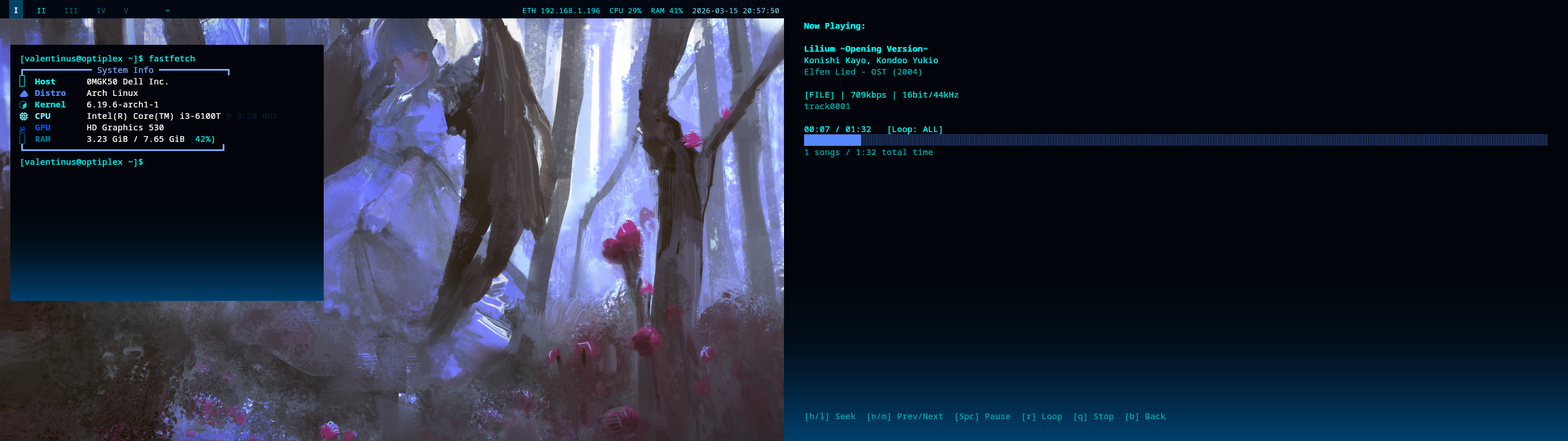Screen dimensions: 1568x441
Task: Click the date and time 2026-03-15 clock
Action: pyautogui.click(x=735, y=11)
